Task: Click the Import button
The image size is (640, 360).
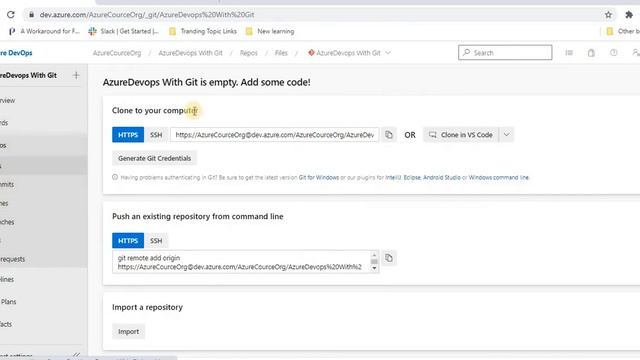Action: pos(129,331)
